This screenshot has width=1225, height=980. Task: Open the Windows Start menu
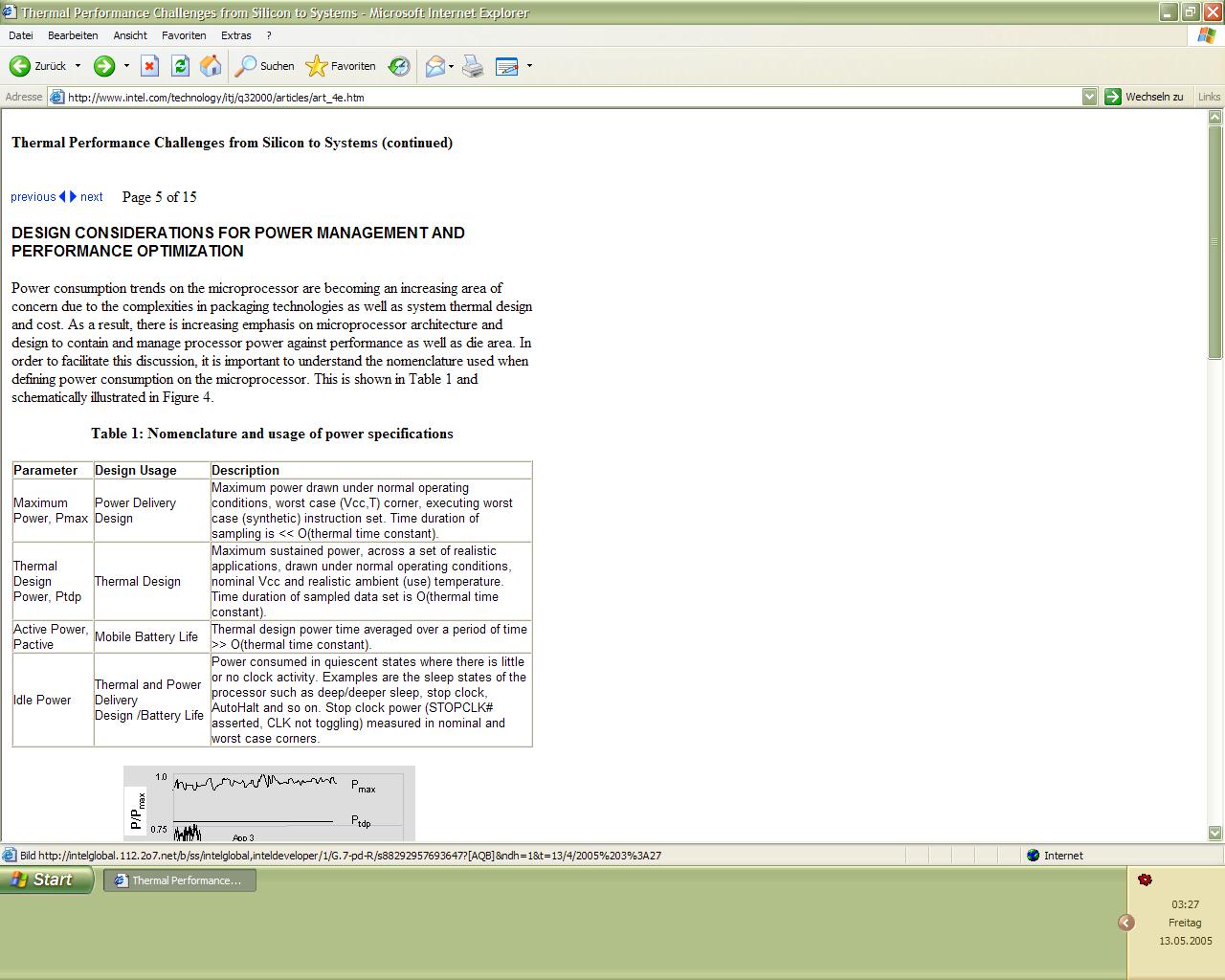coord(46,880)
